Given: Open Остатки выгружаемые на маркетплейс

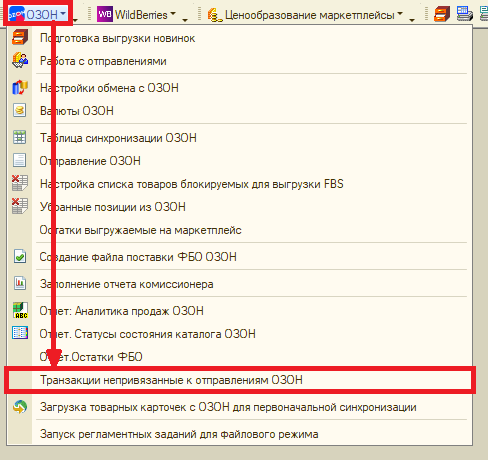Looking at the screenshot, I should click(140, 230).
